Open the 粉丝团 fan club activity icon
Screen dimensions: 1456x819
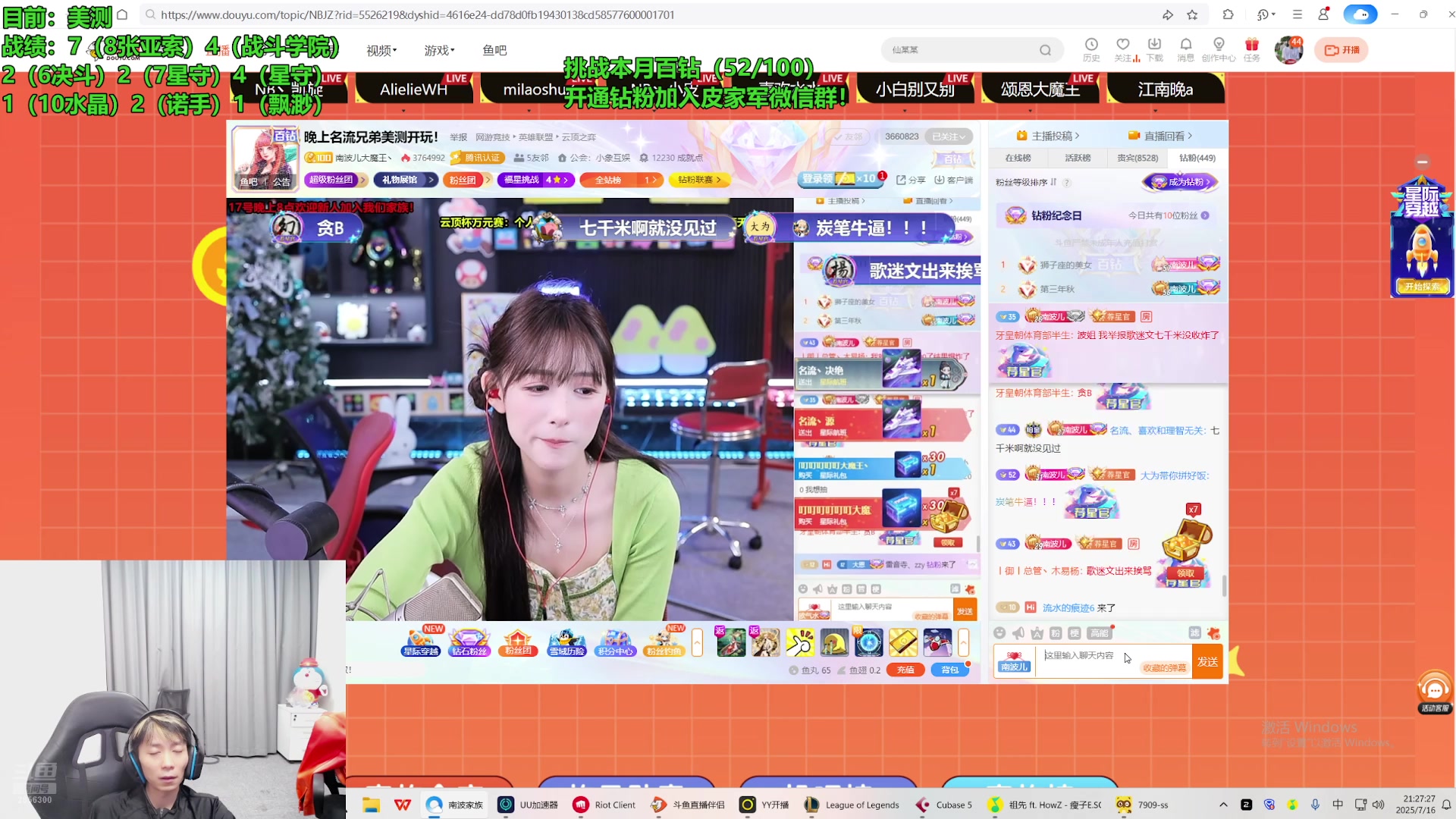(518, 642)
